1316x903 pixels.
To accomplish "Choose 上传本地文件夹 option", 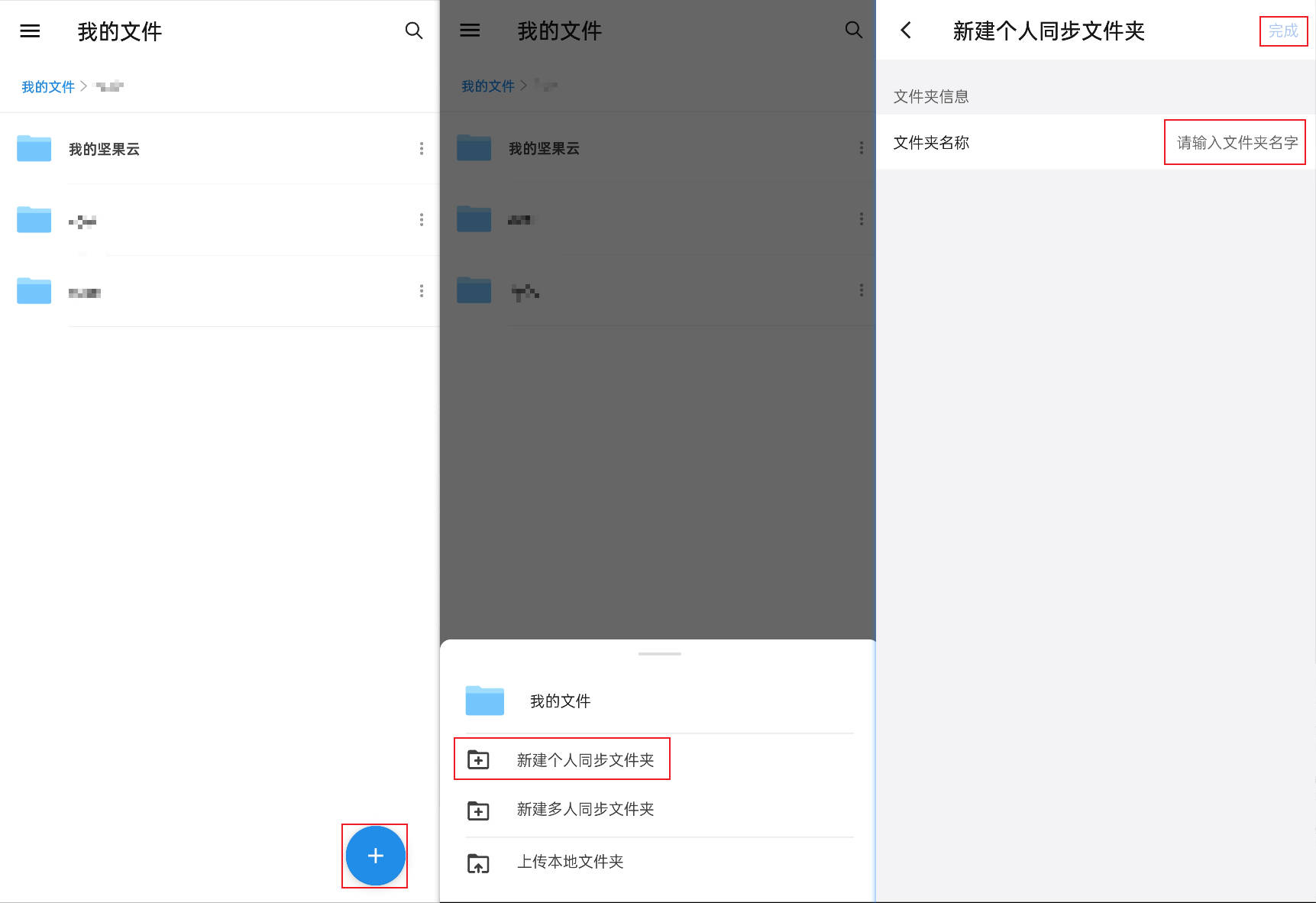I will point(570,862).
